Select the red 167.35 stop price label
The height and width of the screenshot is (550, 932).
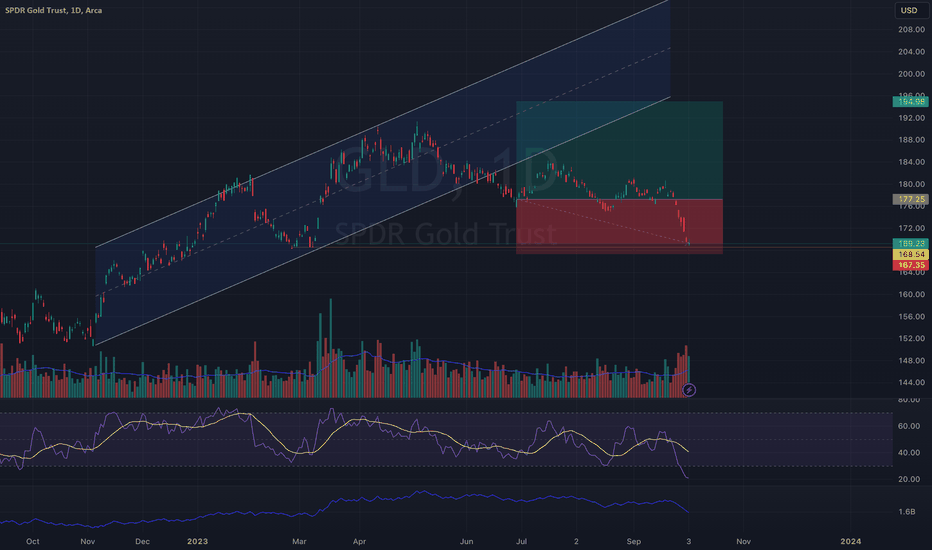coord(911,265)
